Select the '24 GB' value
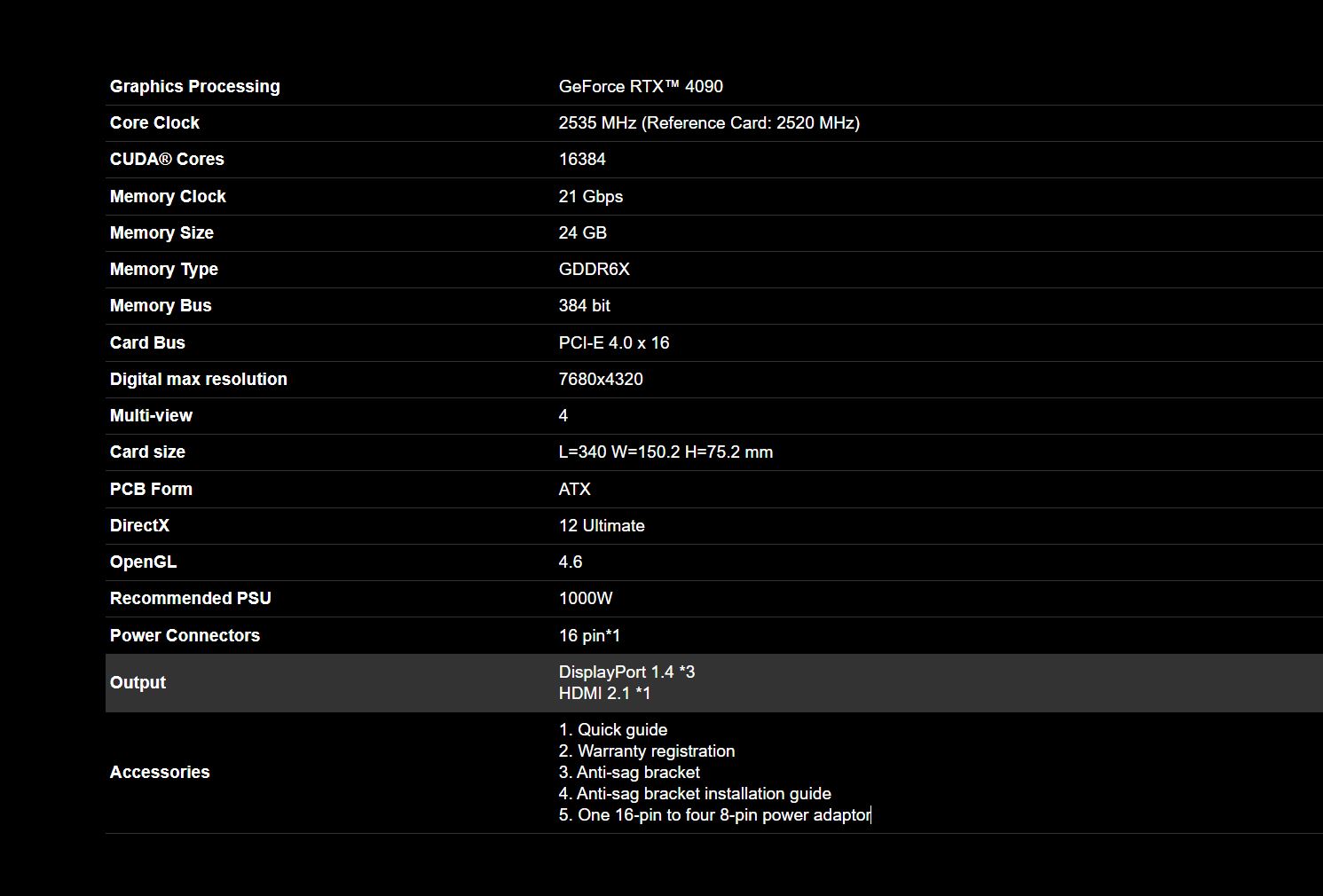Image resolution: width=1323 pixels, height=896 pixels. point(583,232)
